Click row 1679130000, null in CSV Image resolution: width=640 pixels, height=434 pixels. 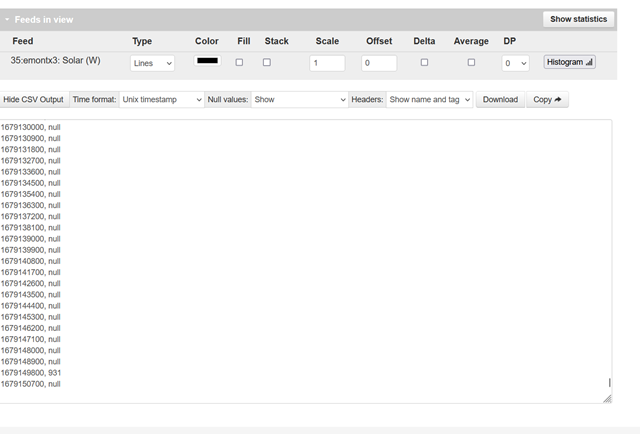pyautogui.click(x=31, y=127)
